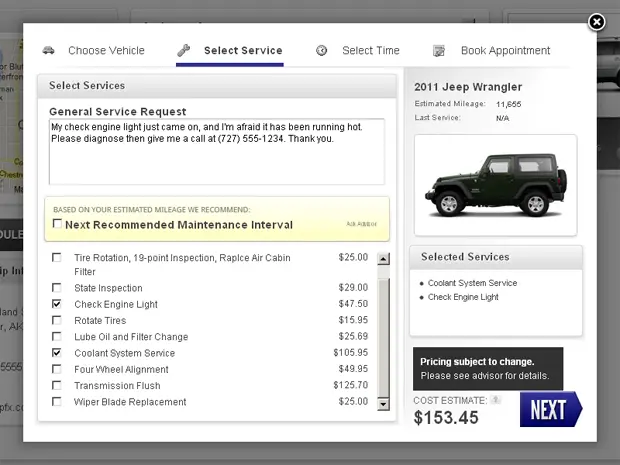
Task: Click the services list scrollbar thumb
Action: (383, 337)
